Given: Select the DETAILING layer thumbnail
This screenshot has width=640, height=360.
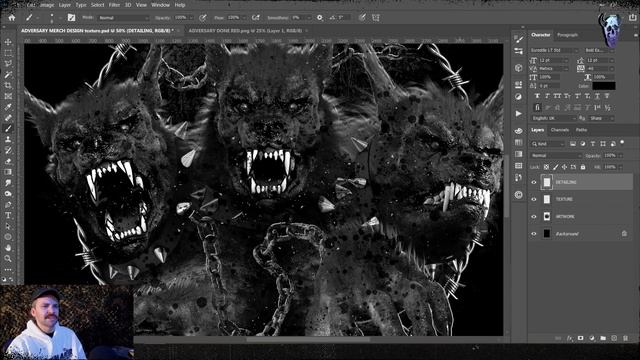Looking at the screenshot, I should (x=547, y=182).
